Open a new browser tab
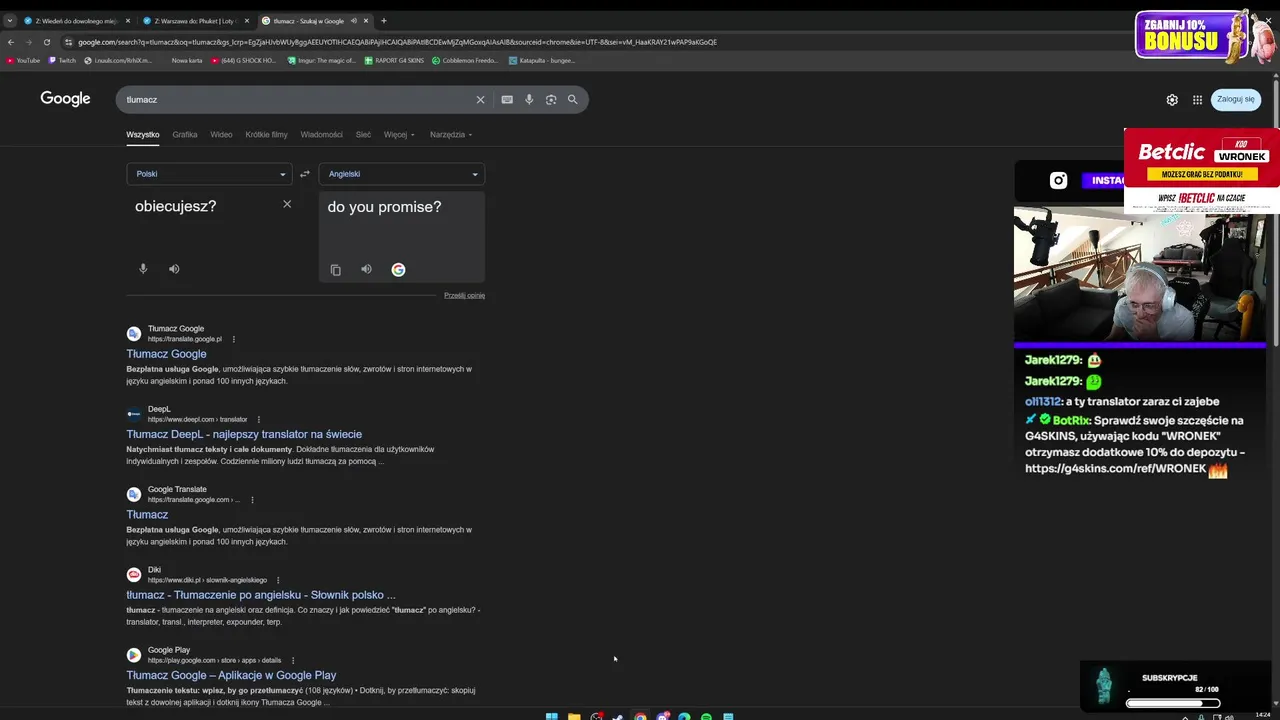1280x720 pixels. tap(384, 20)
